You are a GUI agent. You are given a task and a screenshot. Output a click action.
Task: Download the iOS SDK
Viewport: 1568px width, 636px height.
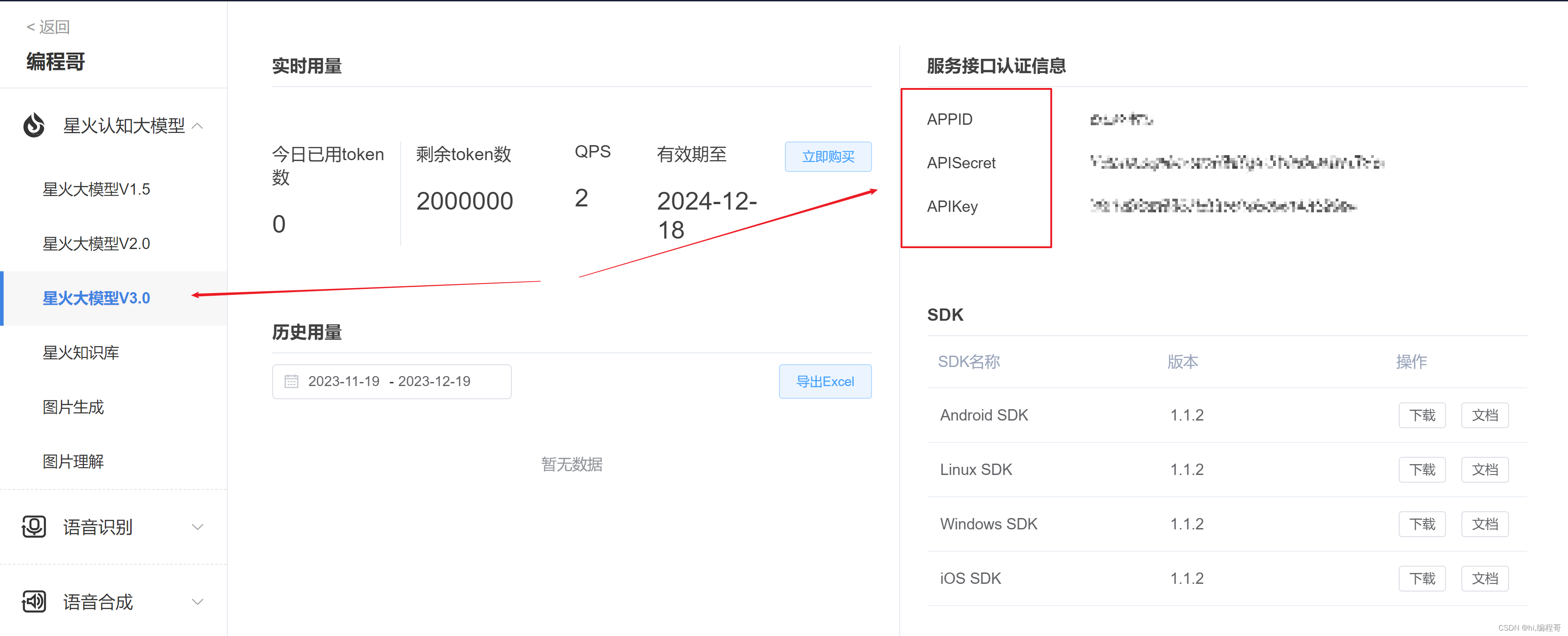point(1422,578)
